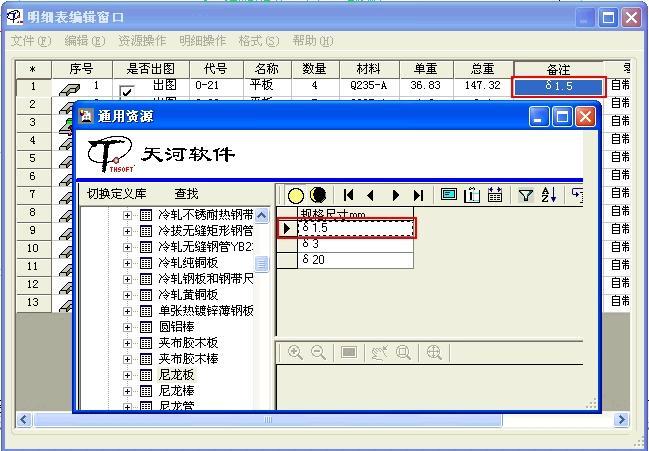The width and height of the screenshot is (649, 451).
Task: Click the 切换定义库 button
Action: (116, 194)
